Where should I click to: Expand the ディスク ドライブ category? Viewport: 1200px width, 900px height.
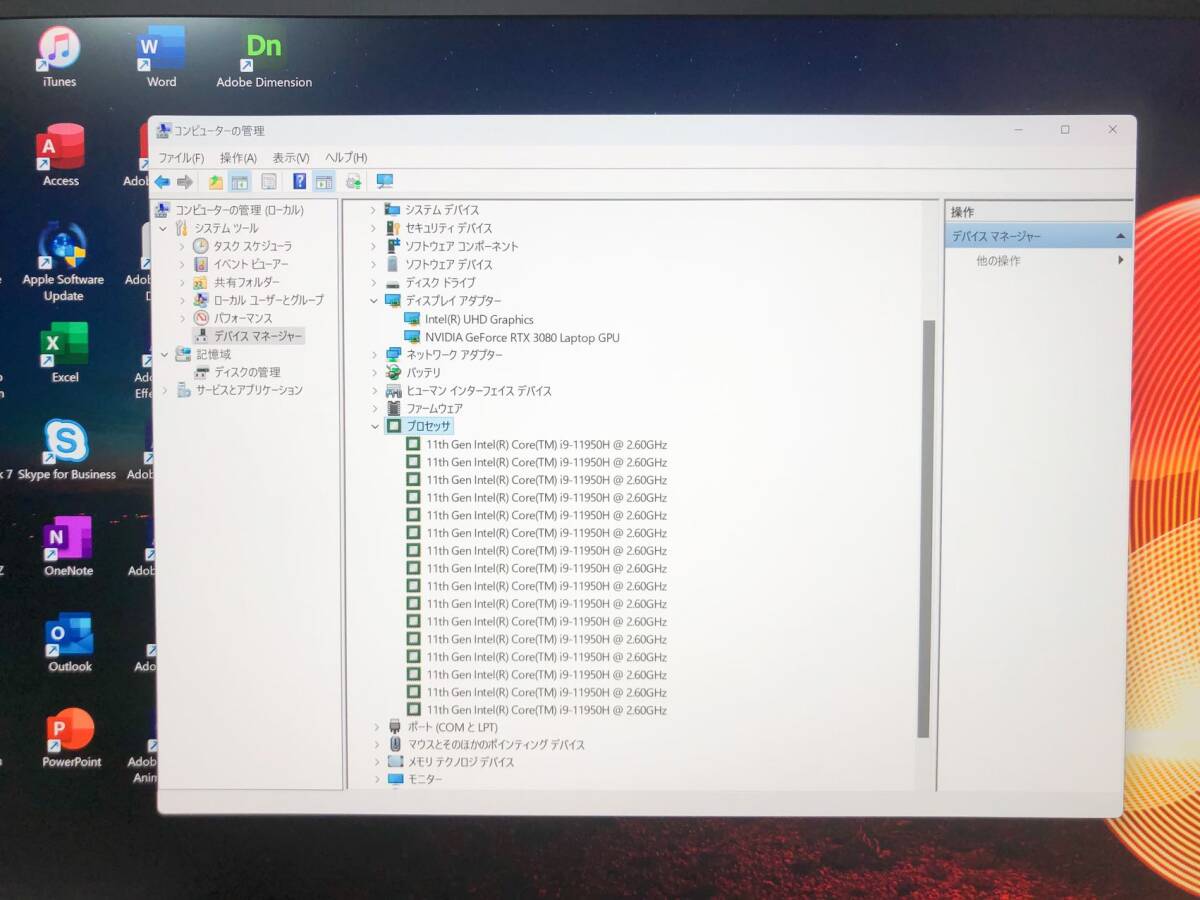pos(375,283)
